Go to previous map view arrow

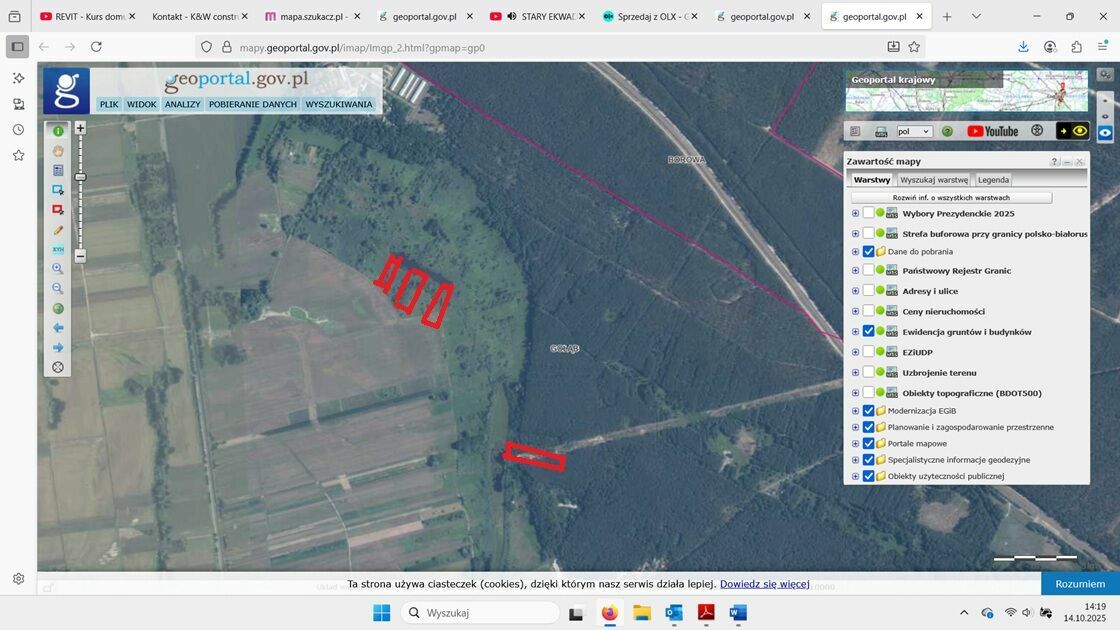pyautogui.click(x=58, y=328)
